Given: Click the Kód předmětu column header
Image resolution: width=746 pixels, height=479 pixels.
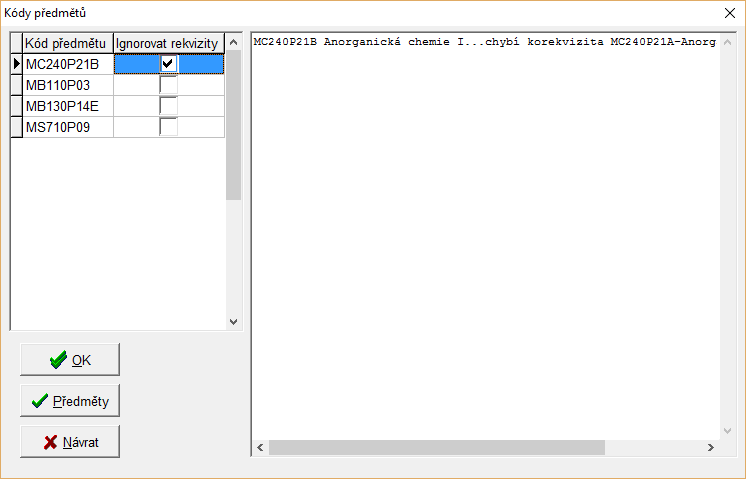Looking at the screenshot, I should tap(67, 43).
